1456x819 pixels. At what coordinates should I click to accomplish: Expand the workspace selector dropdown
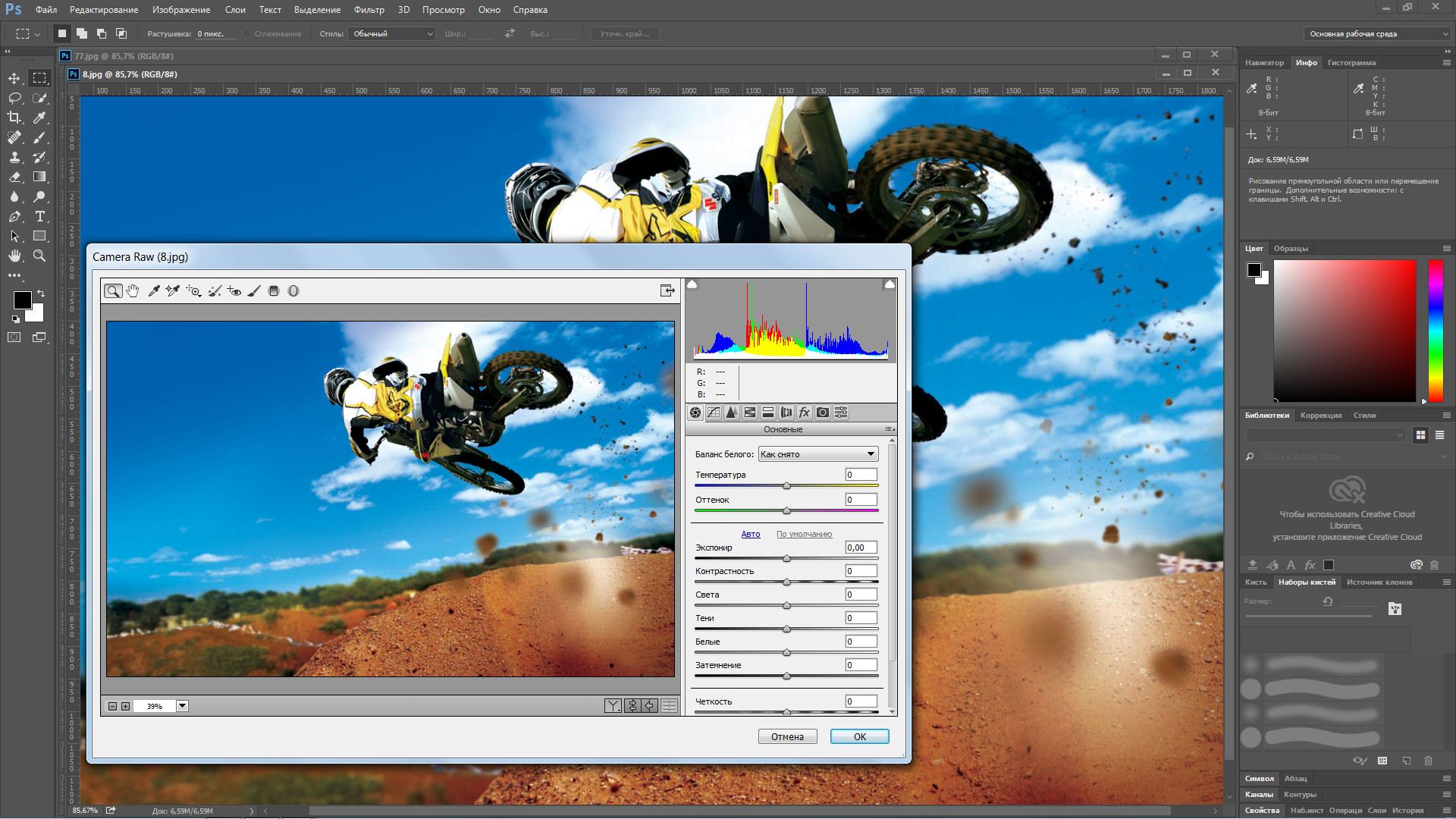pos(1444,33)
